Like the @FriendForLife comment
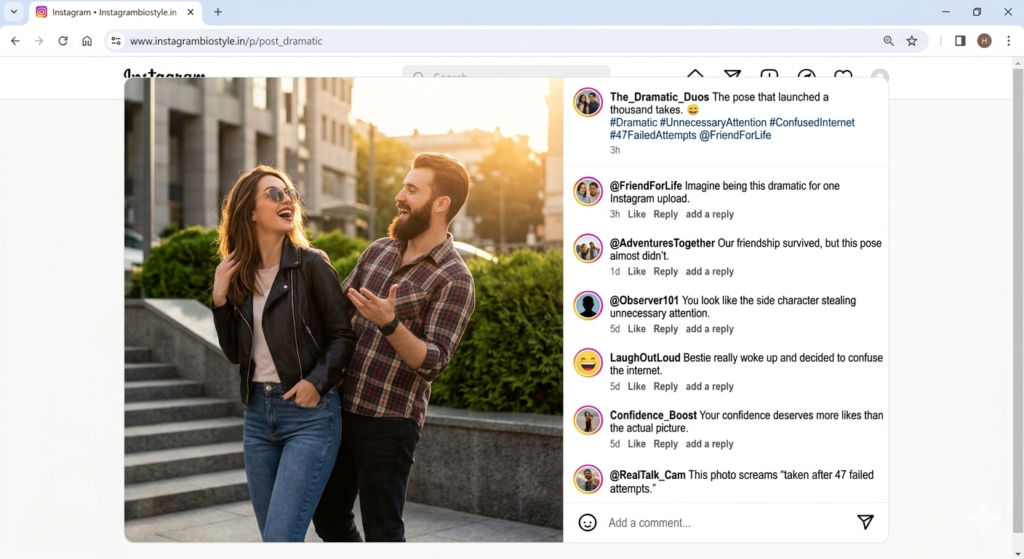The image size is (1024, 559). coord(637,214)
